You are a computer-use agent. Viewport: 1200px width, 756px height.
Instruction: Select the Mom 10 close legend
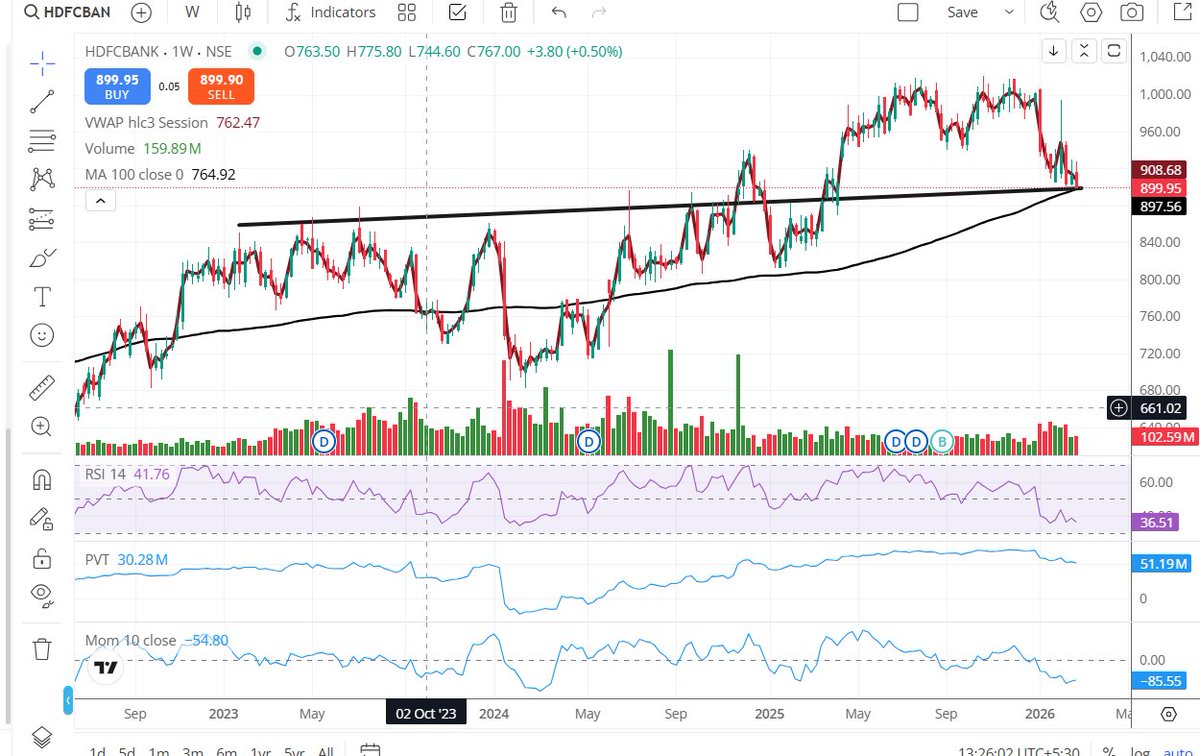[x=130, y=640]
